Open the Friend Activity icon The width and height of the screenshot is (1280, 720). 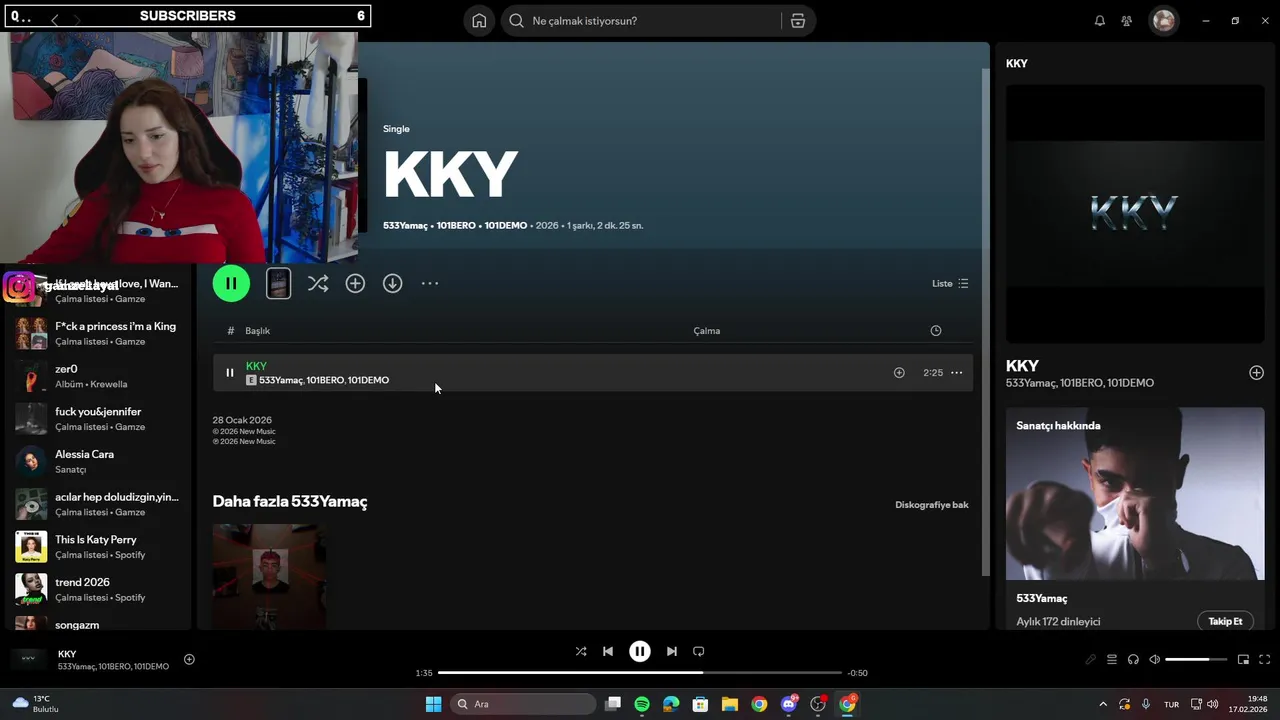click(1127, 21)
